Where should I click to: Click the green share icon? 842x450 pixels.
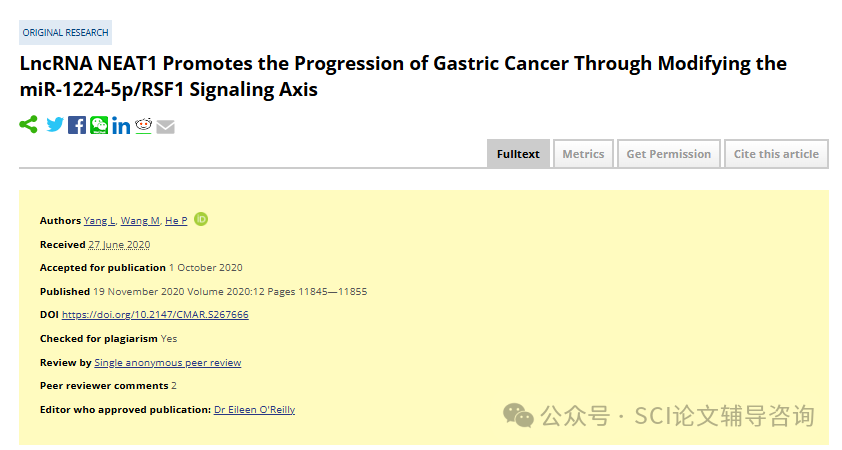click(28, 125)
